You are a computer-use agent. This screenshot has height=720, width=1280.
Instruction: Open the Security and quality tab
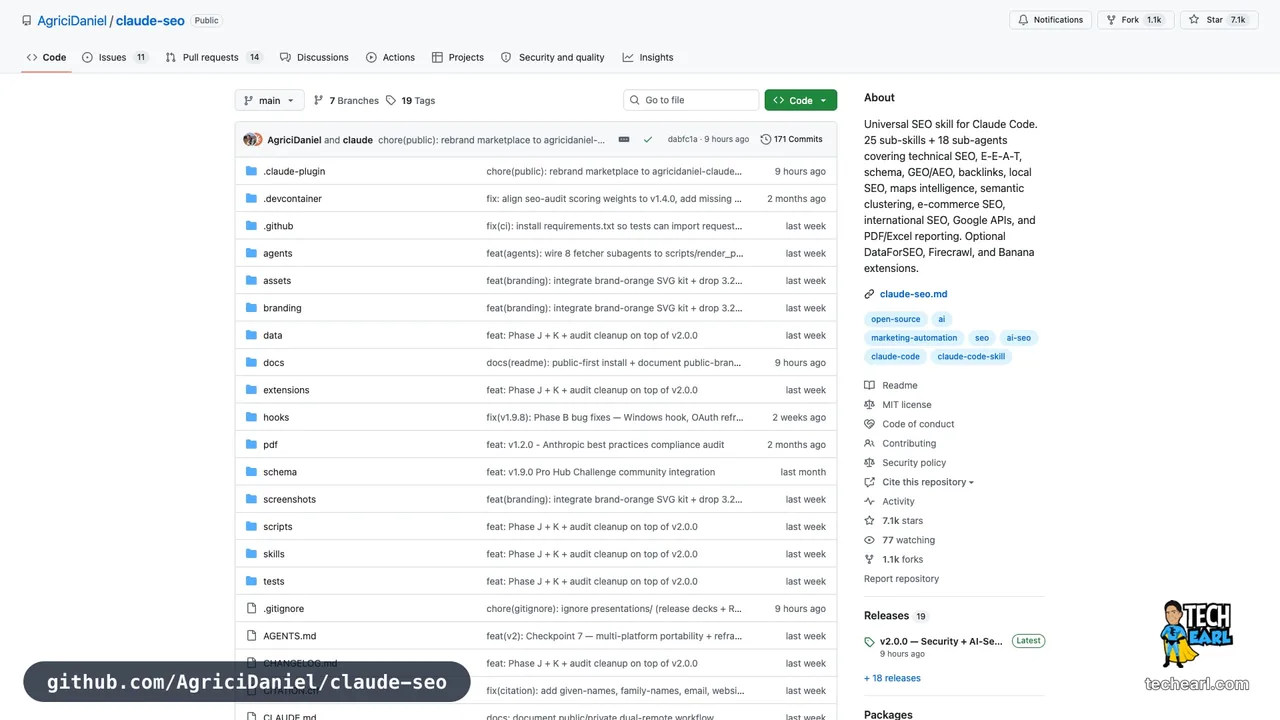(x=552, y=57)
